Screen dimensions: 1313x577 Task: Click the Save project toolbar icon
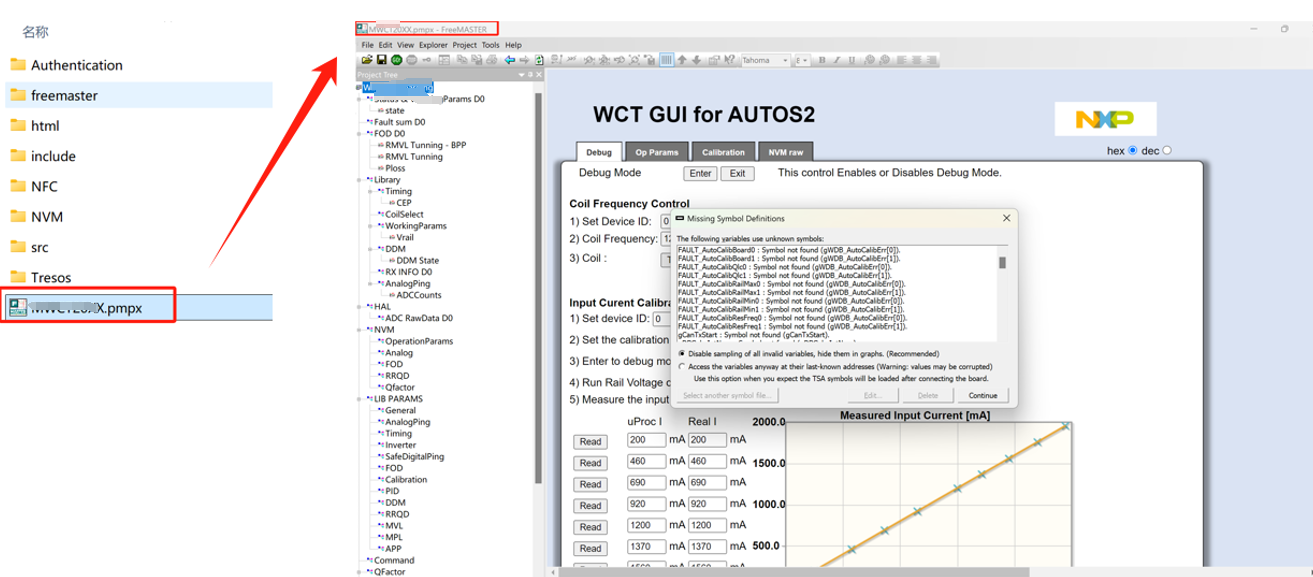(x=382, y=60)
